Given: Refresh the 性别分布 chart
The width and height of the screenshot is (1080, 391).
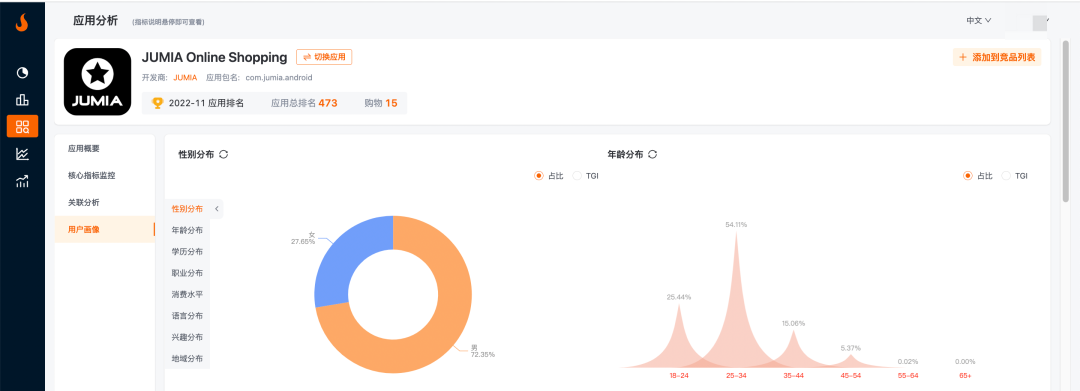Looking at the screenshot, I should [x=223, y=154].
